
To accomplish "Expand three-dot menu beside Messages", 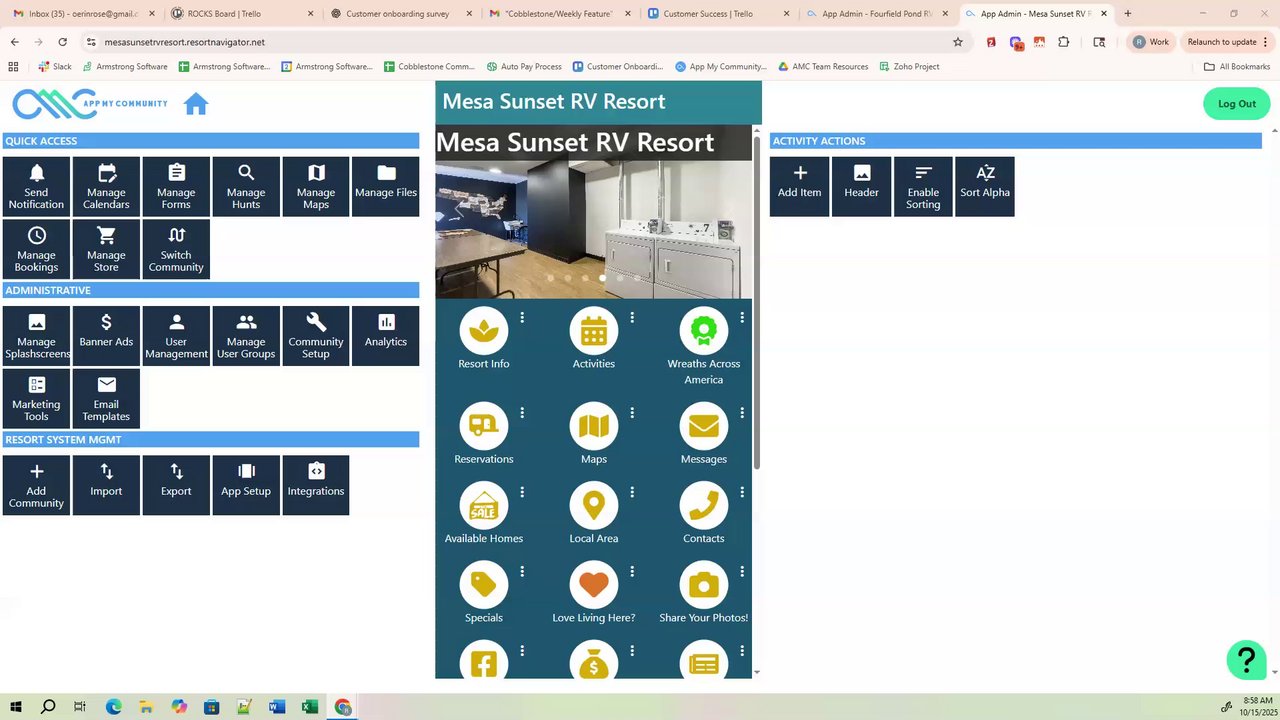I will tap(742, 413).
